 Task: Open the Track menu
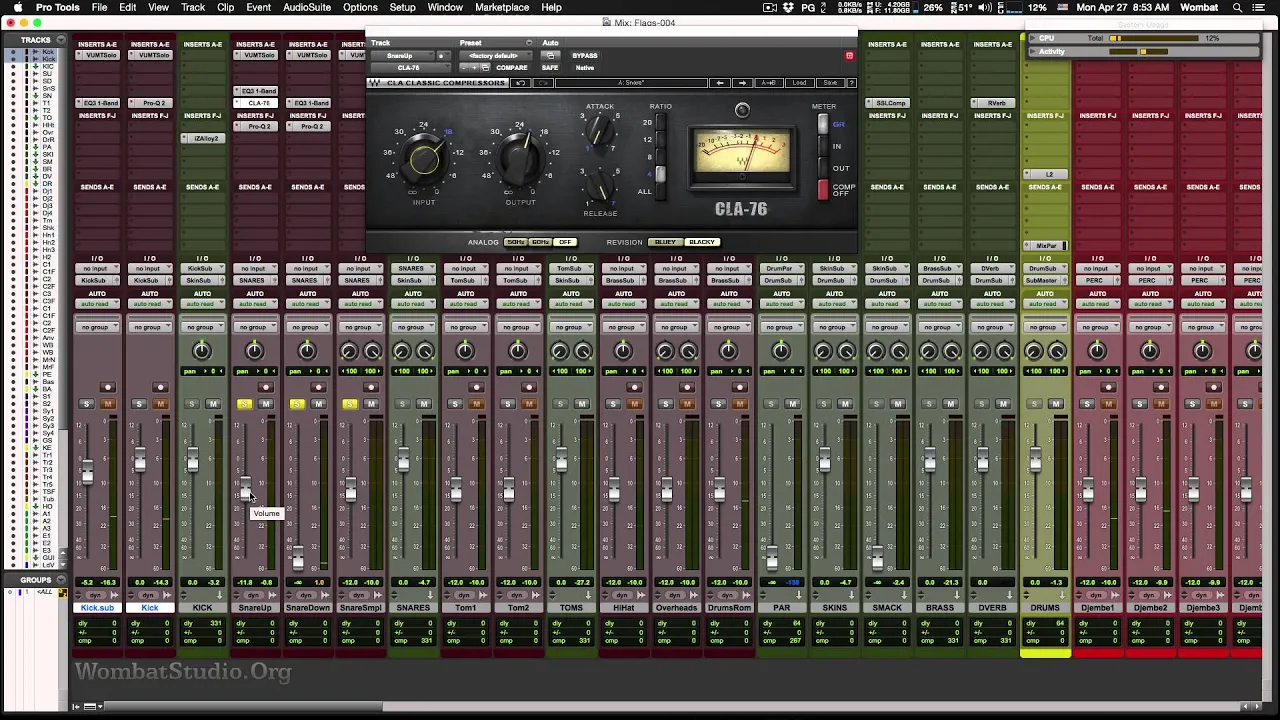click(x=193, y=7)
